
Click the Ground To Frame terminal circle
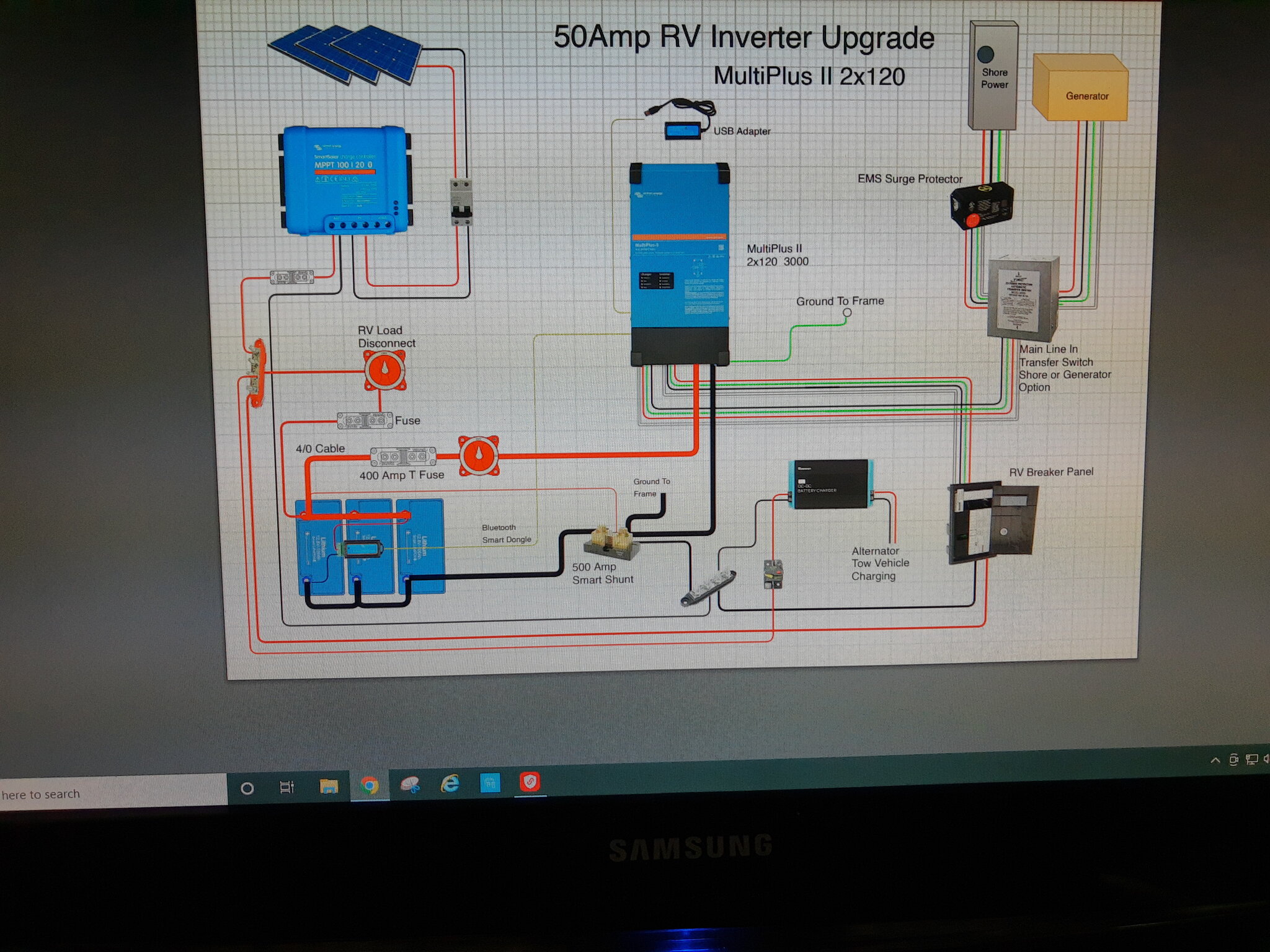coord(847,313)
